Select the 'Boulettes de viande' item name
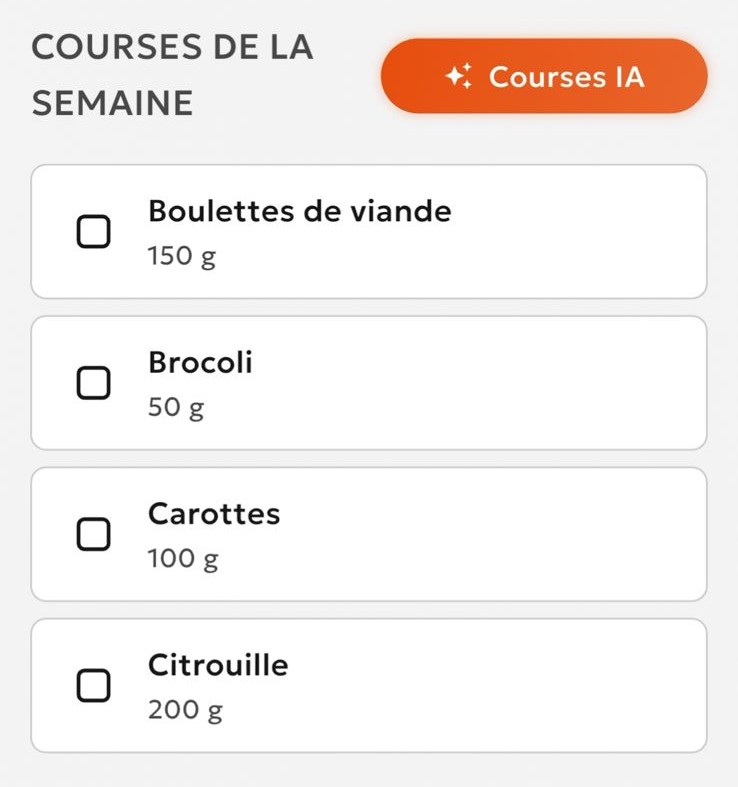This screenshot has width=738, height=787. pos(299,211)
